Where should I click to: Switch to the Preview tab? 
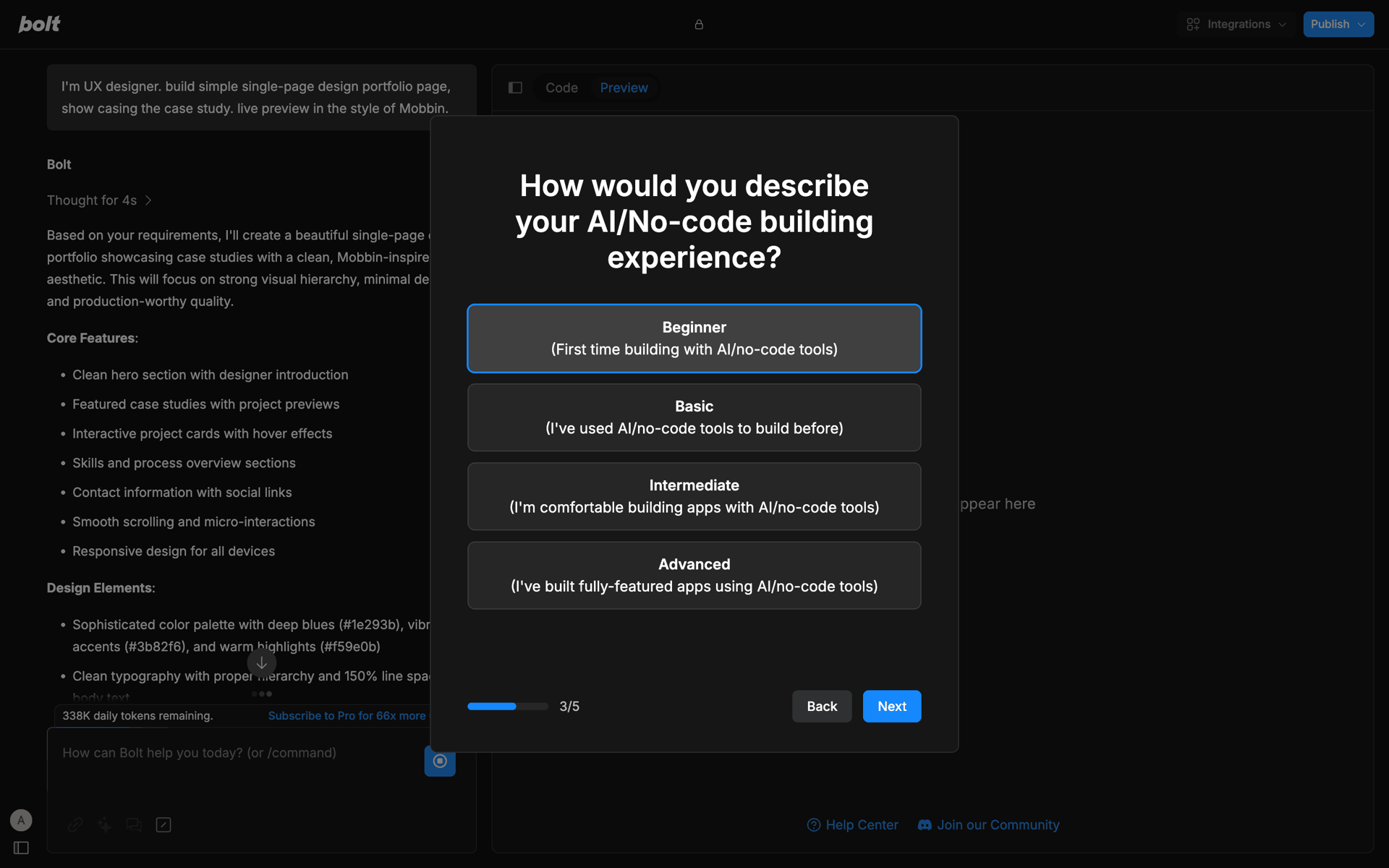coord(624,88)
